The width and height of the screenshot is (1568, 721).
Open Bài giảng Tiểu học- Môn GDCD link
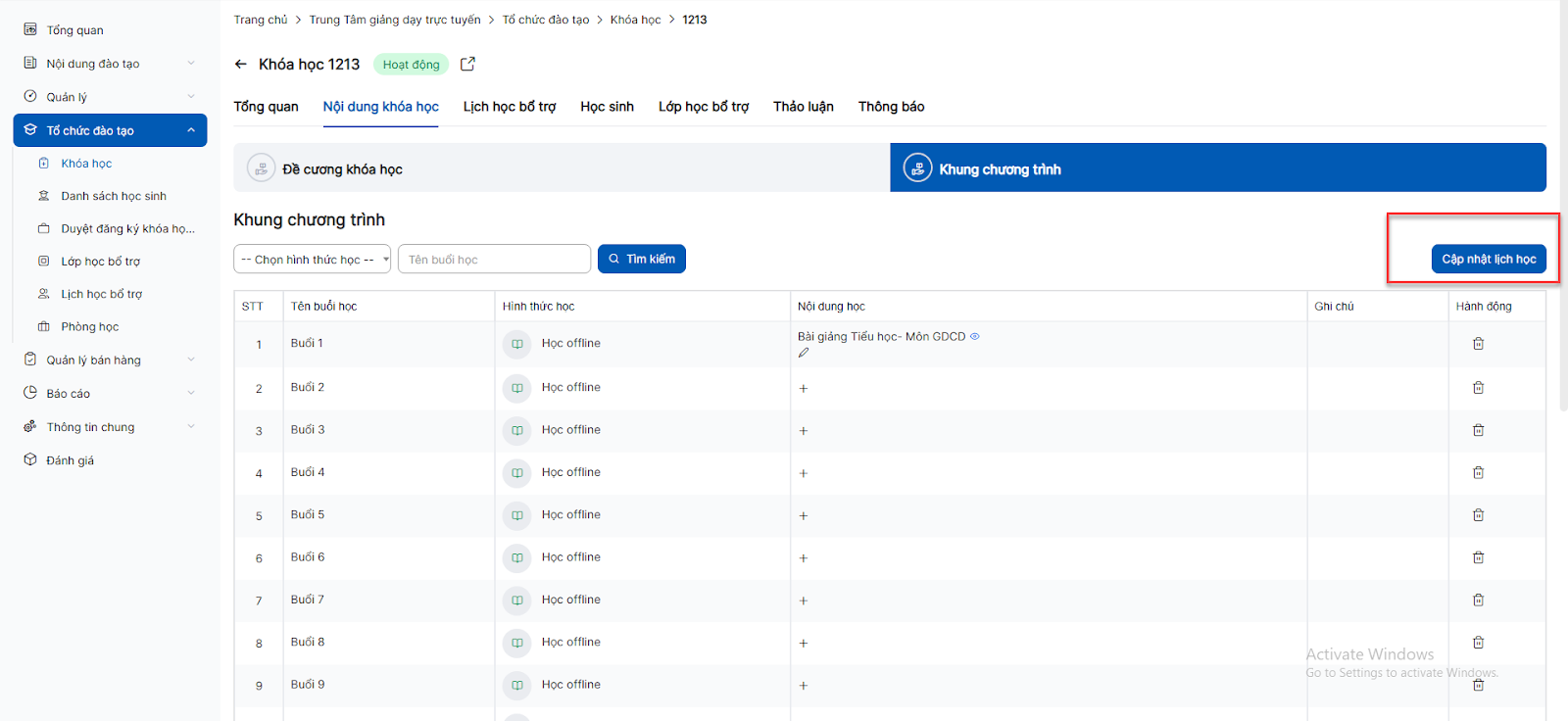(881, 336)
